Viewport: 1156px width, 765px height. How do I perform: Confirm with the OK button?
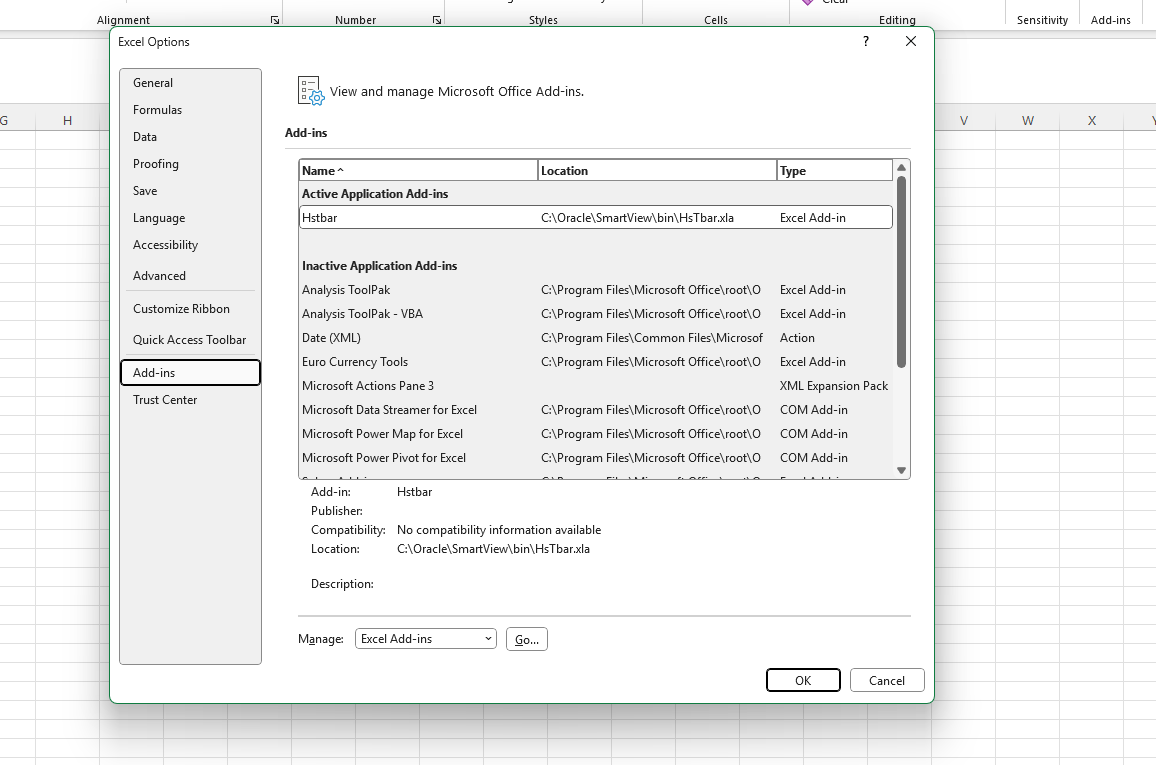[x=803, y=680]
